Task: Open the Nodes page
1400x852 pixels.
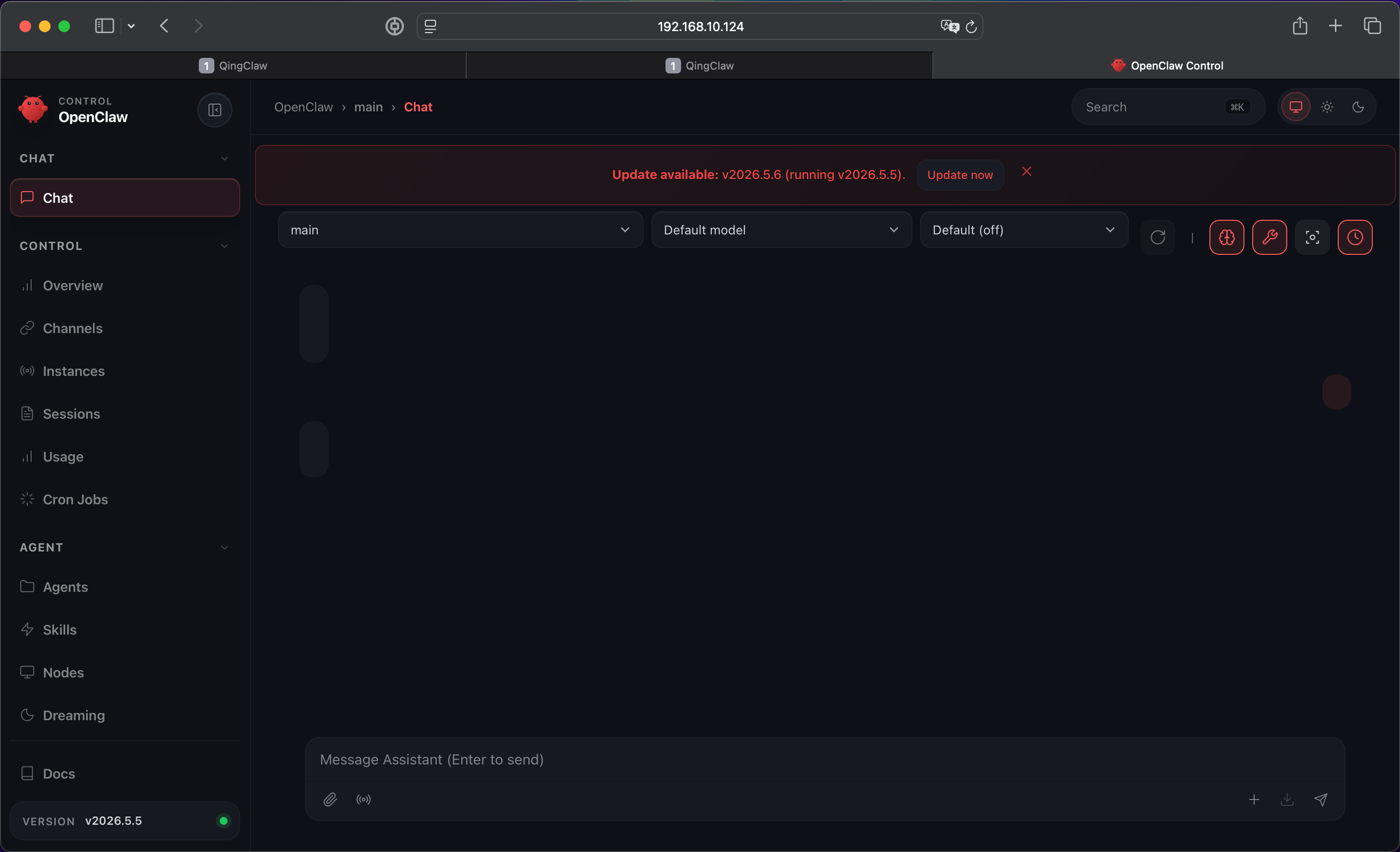Action: [x=125, y=673]
